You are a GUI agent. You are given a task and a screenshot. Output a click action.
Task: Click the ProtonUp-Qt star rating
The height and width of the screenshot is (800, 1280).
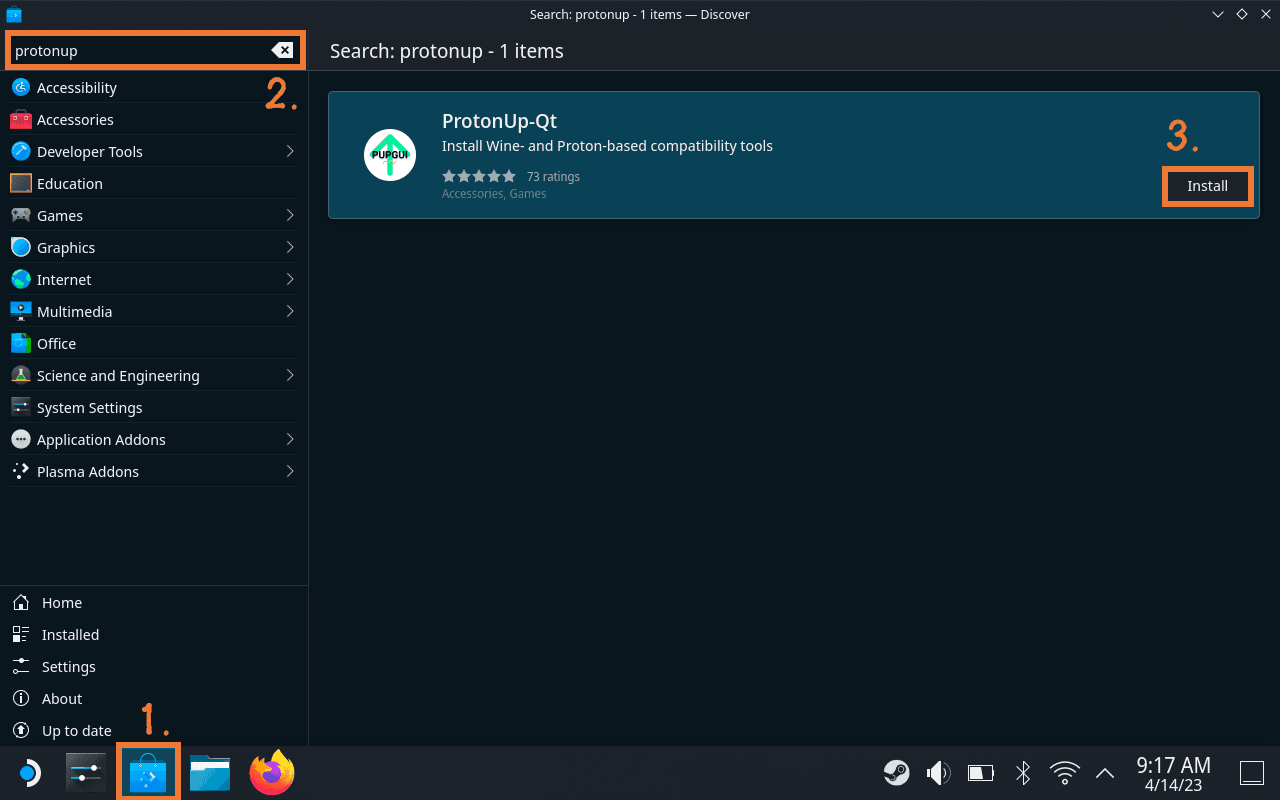click(479, 176)
